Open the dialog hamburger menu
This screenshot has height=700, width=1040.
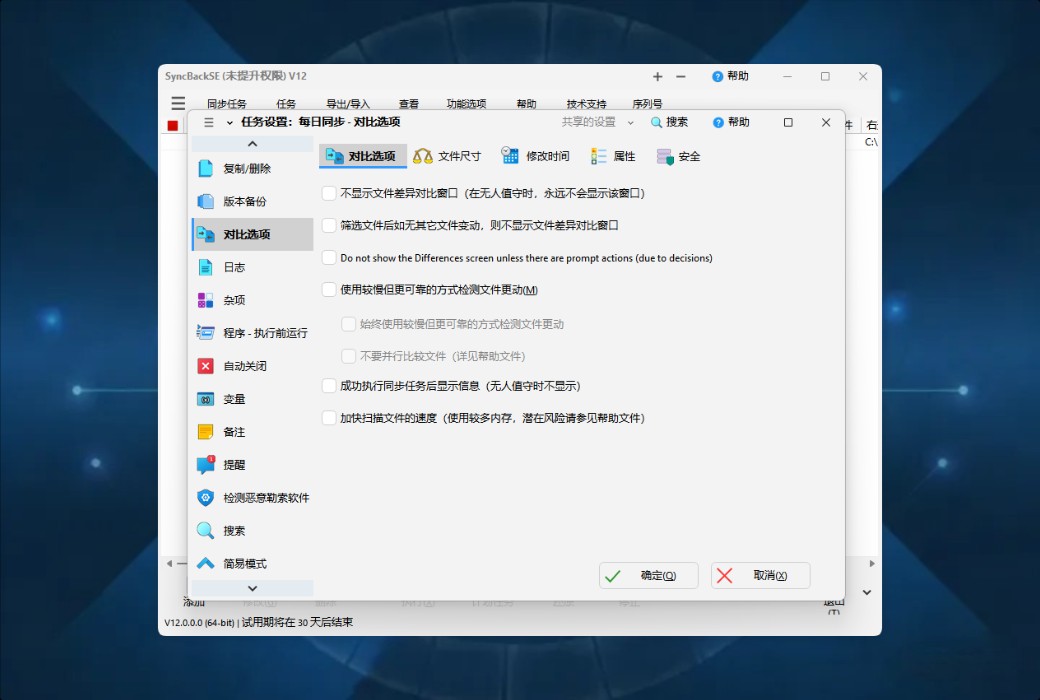coord(208,122)
